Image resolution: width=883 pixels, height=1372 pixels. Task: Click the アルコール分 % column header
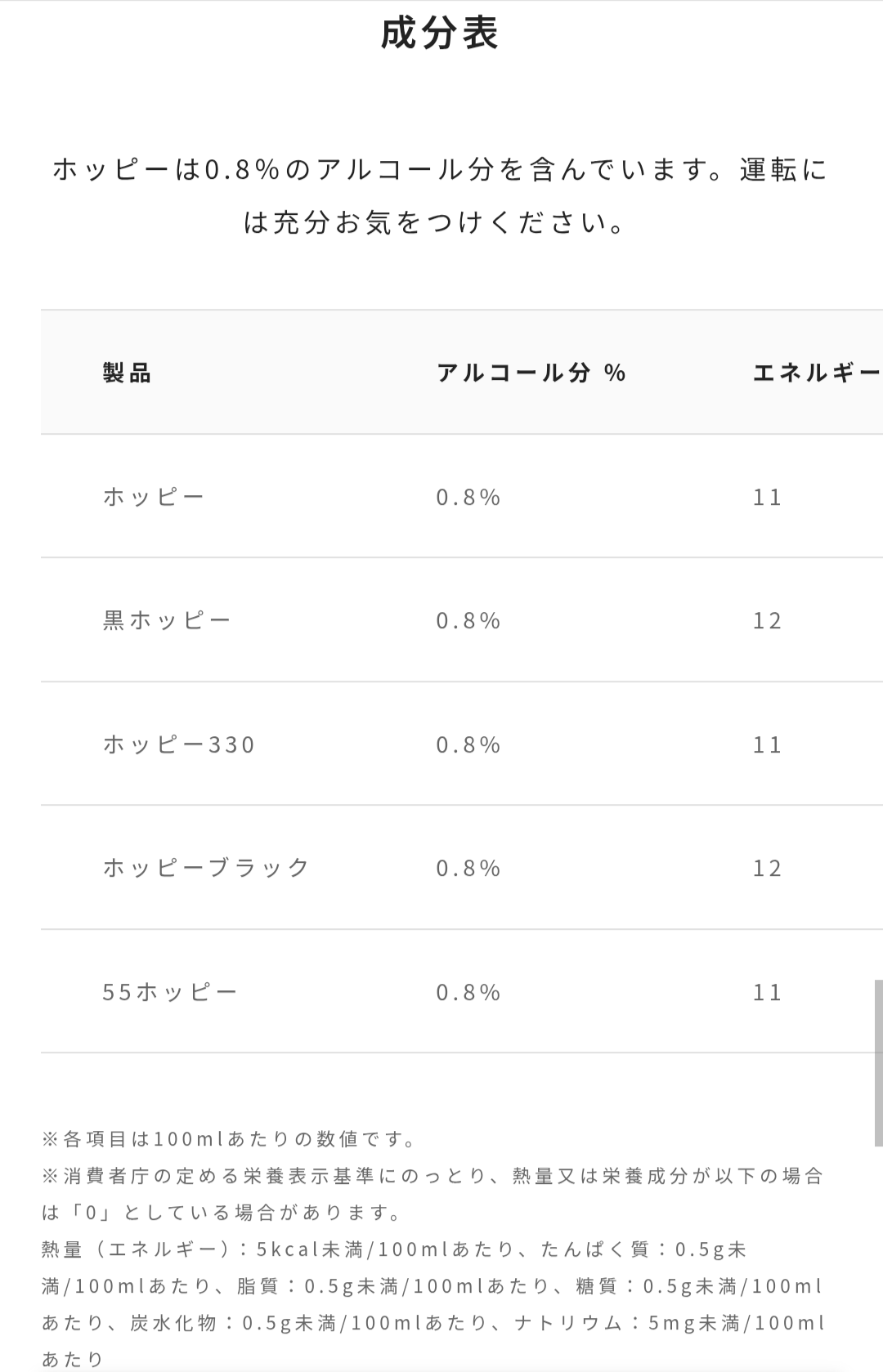click(531, 373)
